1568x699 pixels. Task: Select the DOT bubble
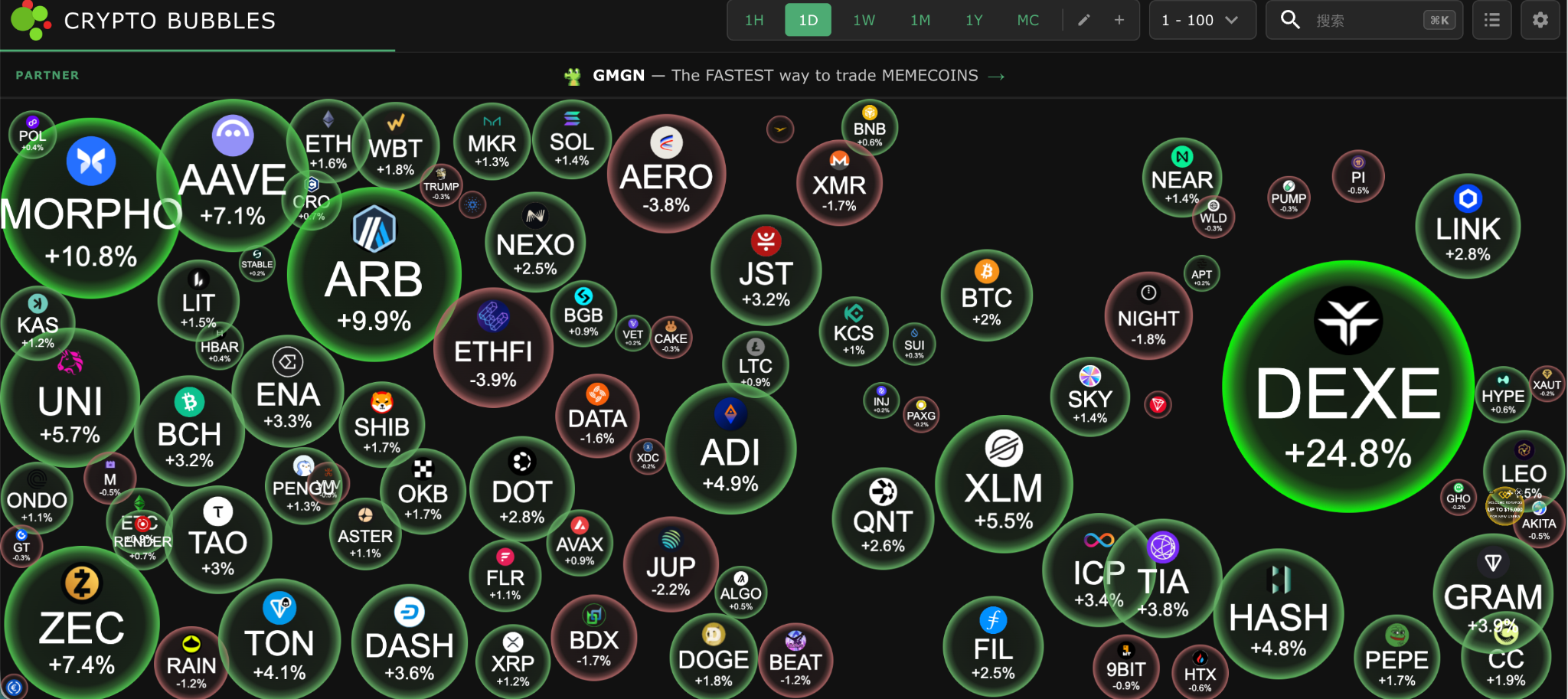pyautogui.click(x=522, y=489)
